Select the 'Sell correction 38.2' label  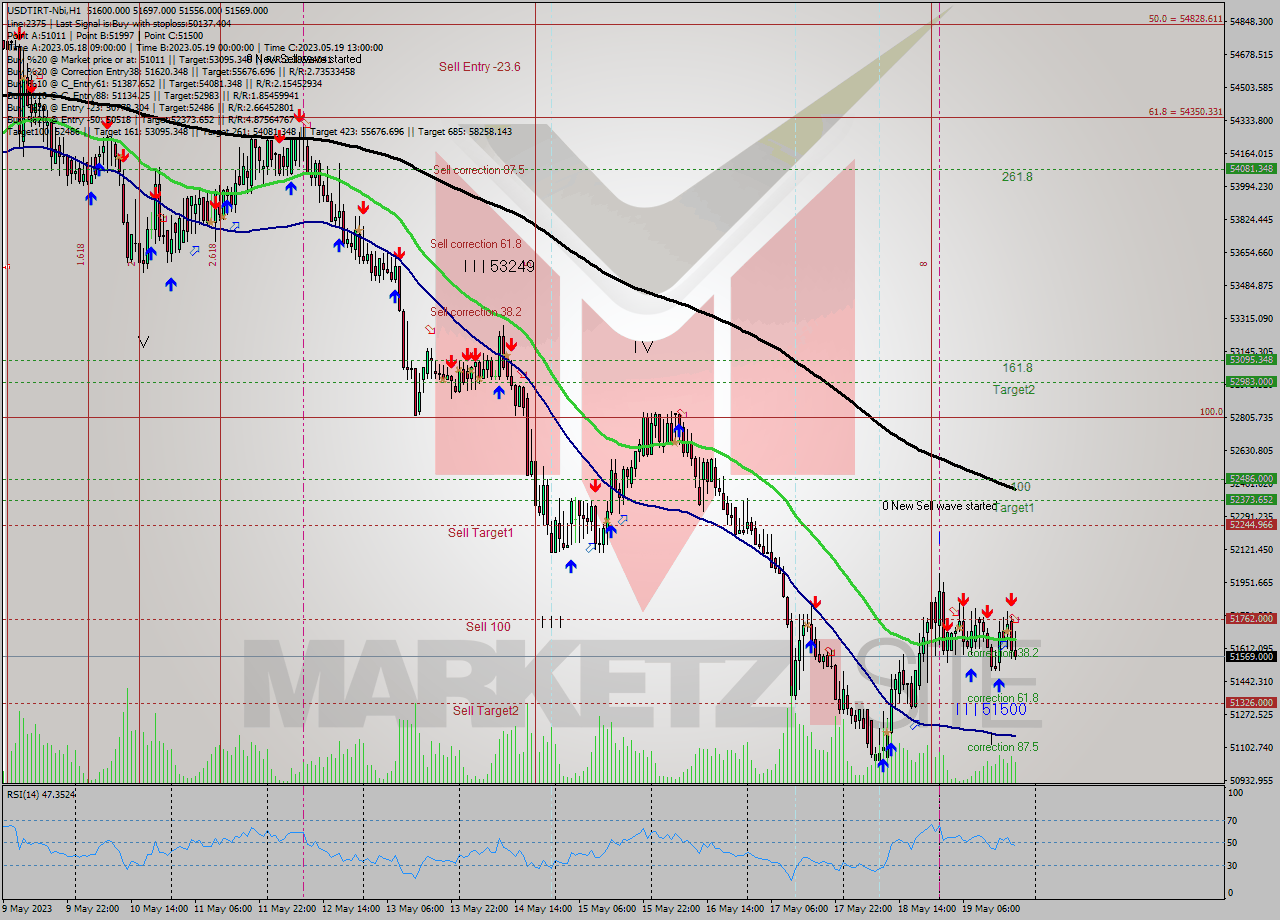click(x=476, y=312)
